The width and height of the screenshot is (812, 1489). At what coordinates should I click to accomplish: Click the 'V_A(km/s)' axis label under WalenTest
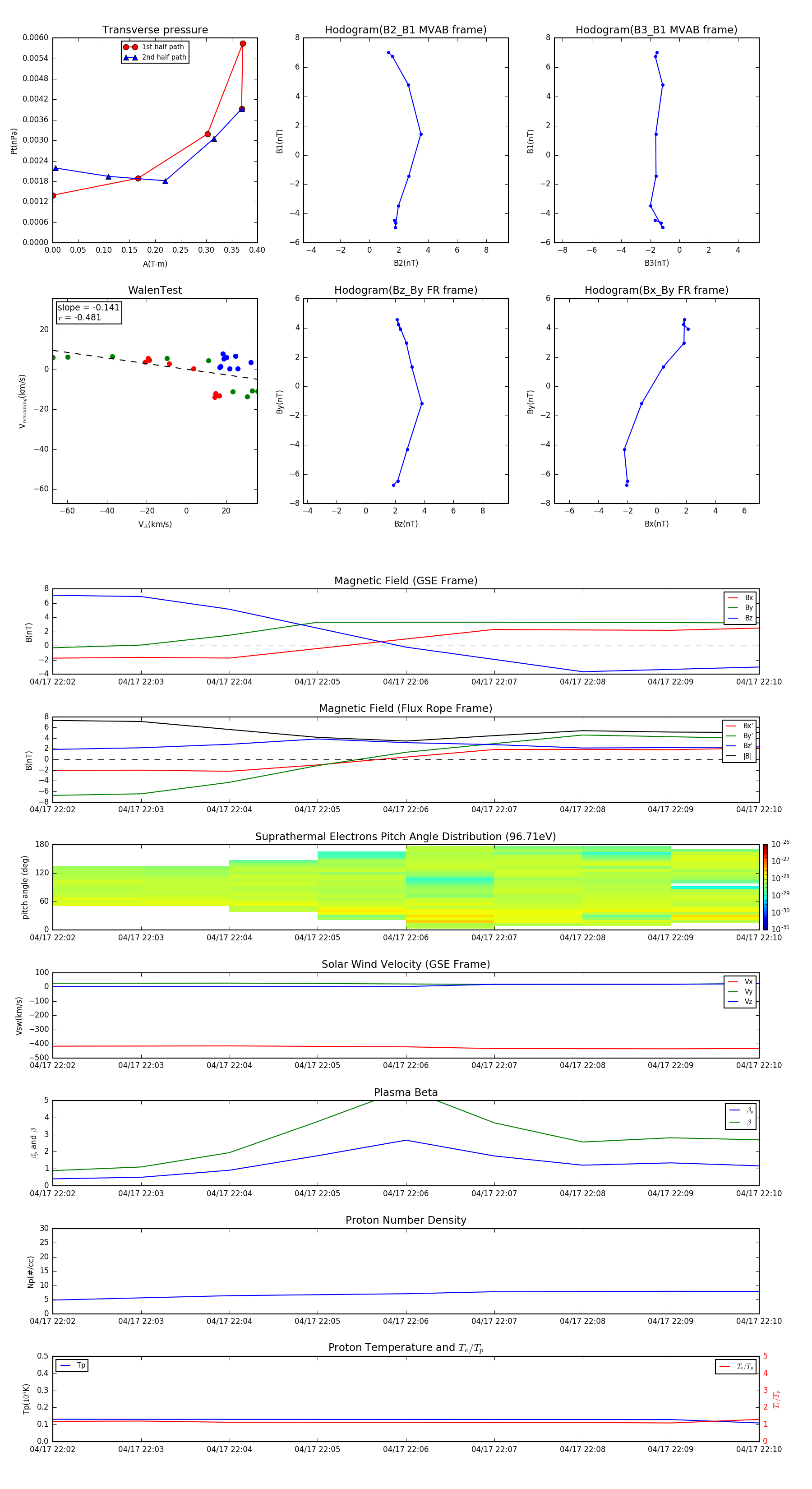click(155, 524)
